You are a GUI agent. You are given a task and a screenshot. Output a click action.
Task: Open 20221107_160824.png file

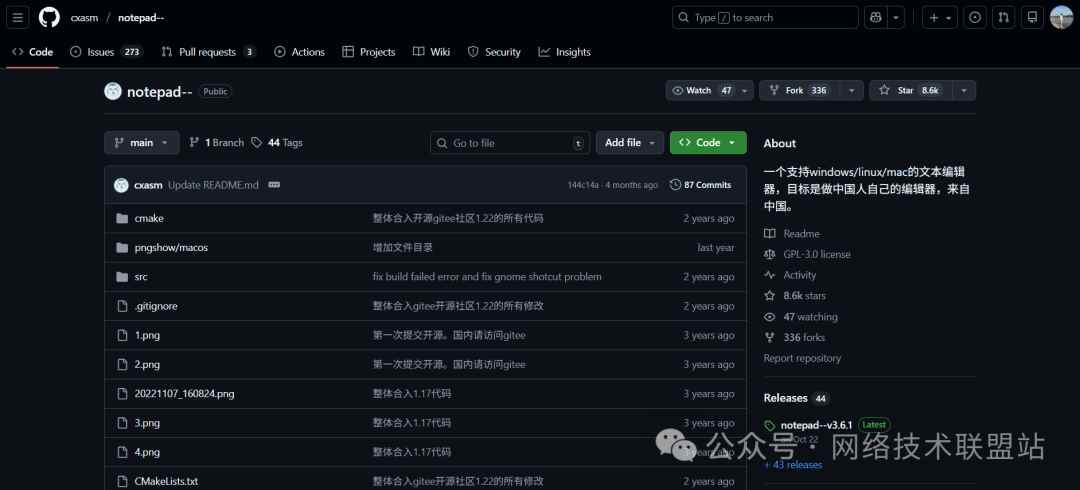(185, 394)
